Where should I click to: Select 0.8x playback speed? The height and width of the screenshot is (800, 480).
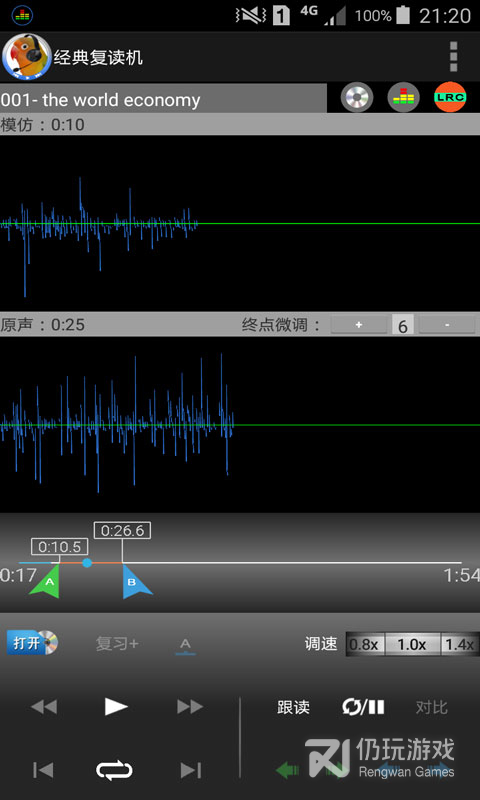365,644
